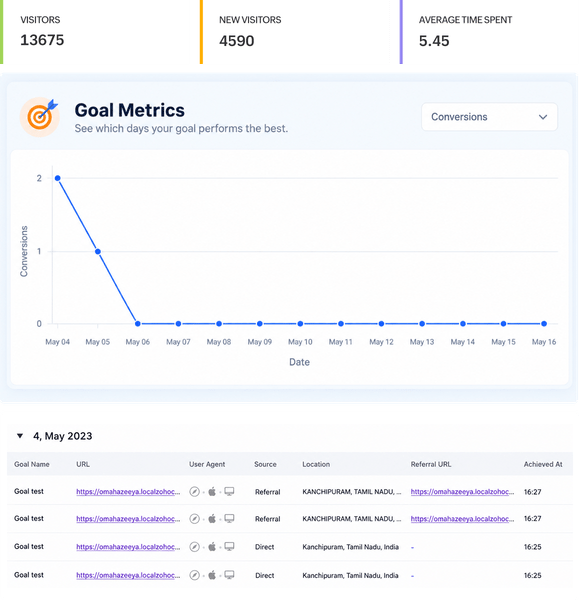Viewport: 579px width, 600px height.
Task: Click Apple OS icon in fourth row
Action: pos(212,575)
